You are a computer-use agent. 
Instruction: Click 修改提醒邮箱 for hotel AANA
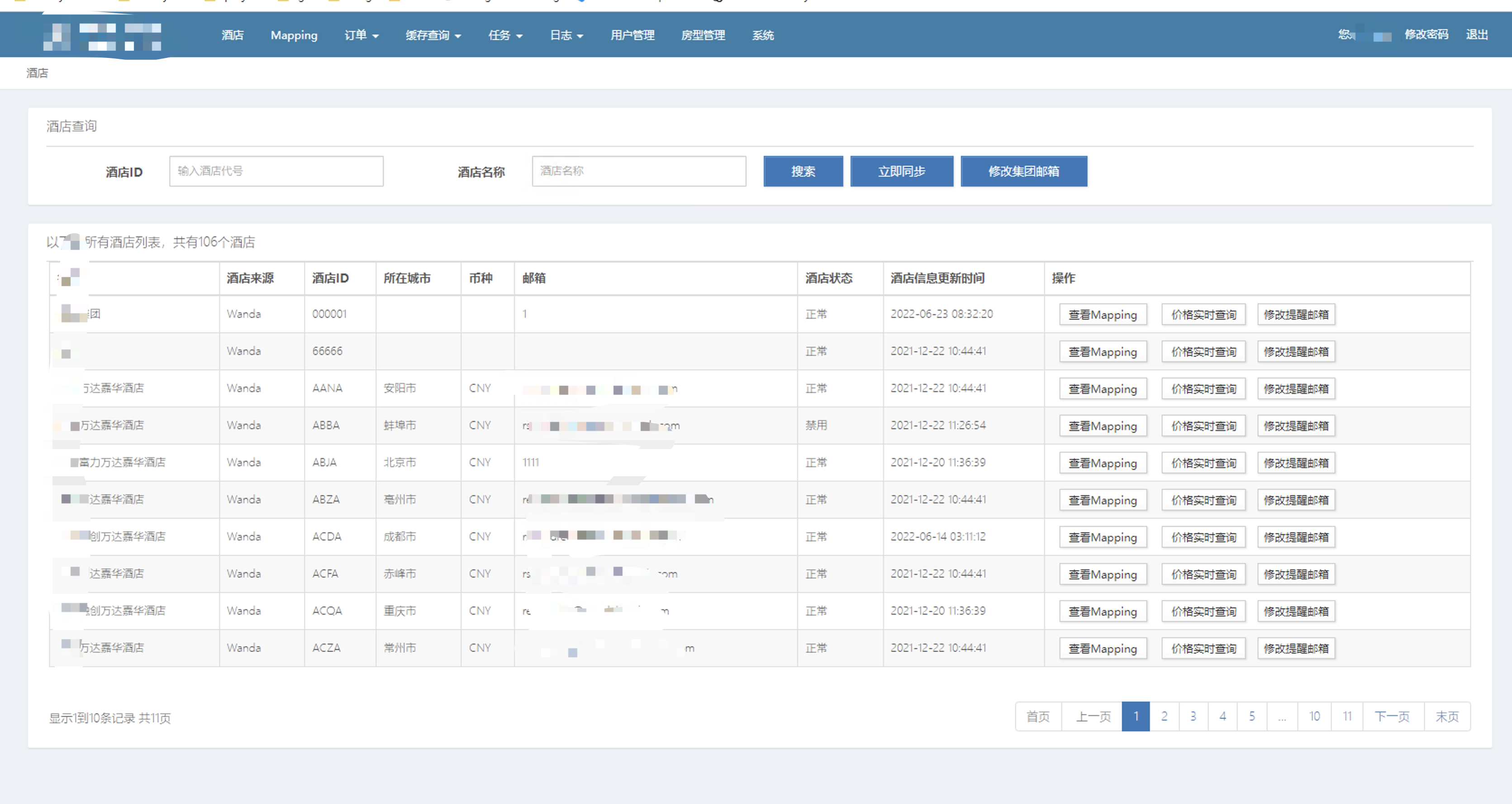click(1295, 388)
